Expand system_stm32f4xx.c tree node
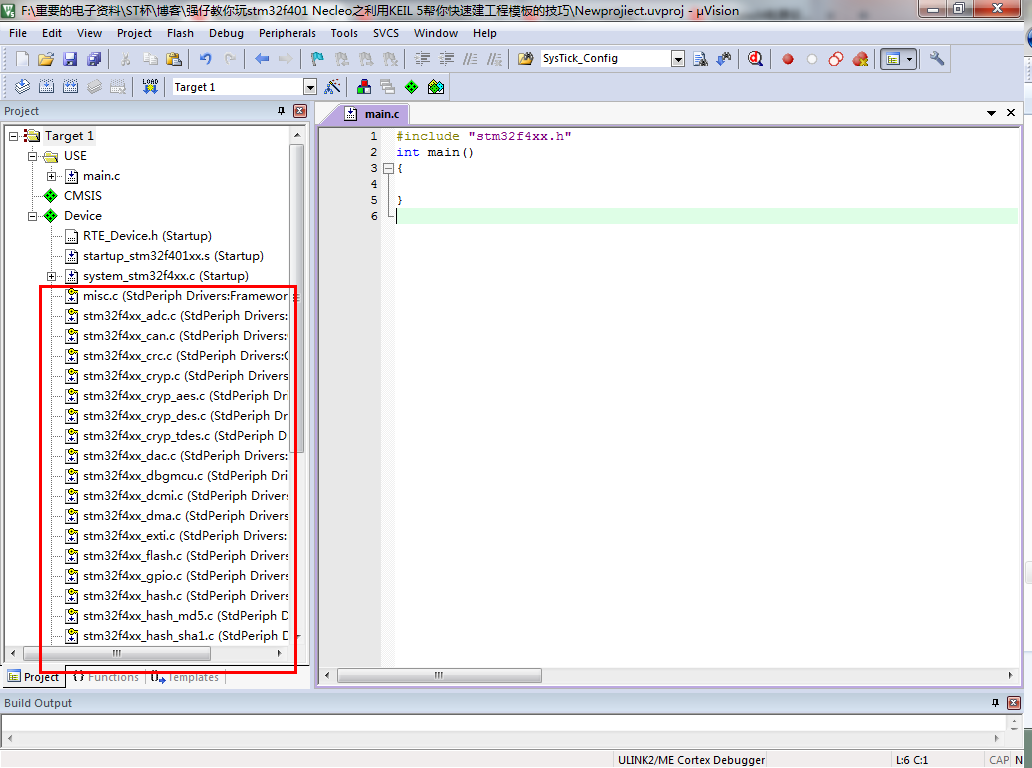The height and width of the screenshot is (768, 1032). (51, 276)
